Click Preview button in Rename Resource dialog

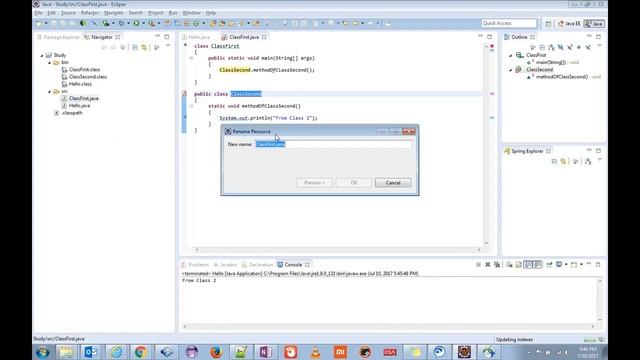tap(314, 182)
